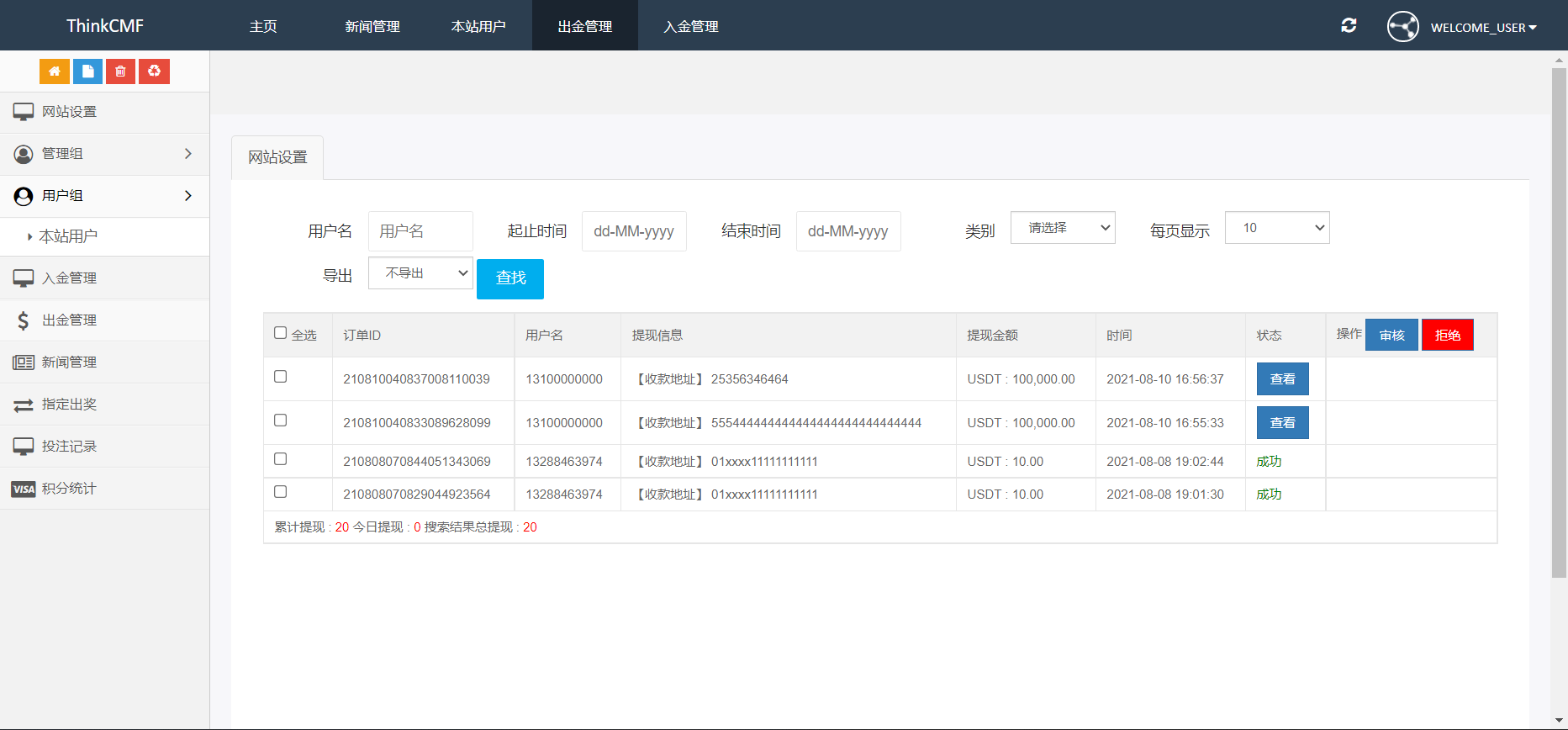The height and width of the screenshot is (730, 1568).
Task: Click the 起止时间 date field
Action: pyautogui.click(x=634, y=231)
